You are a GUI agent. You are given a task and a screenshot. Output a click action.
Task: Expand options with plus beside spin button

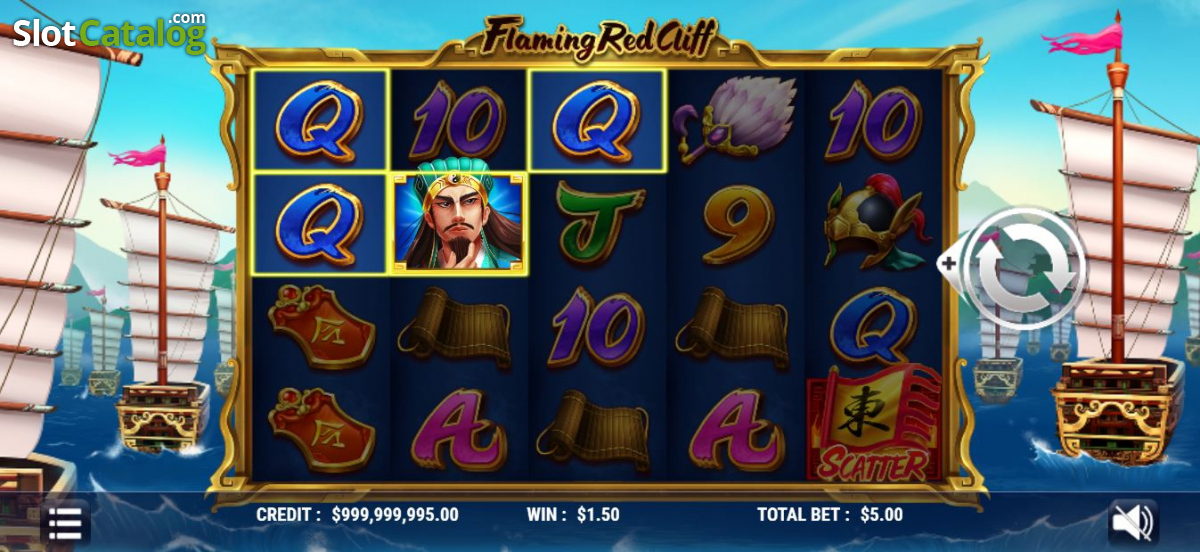coord(947,263)
